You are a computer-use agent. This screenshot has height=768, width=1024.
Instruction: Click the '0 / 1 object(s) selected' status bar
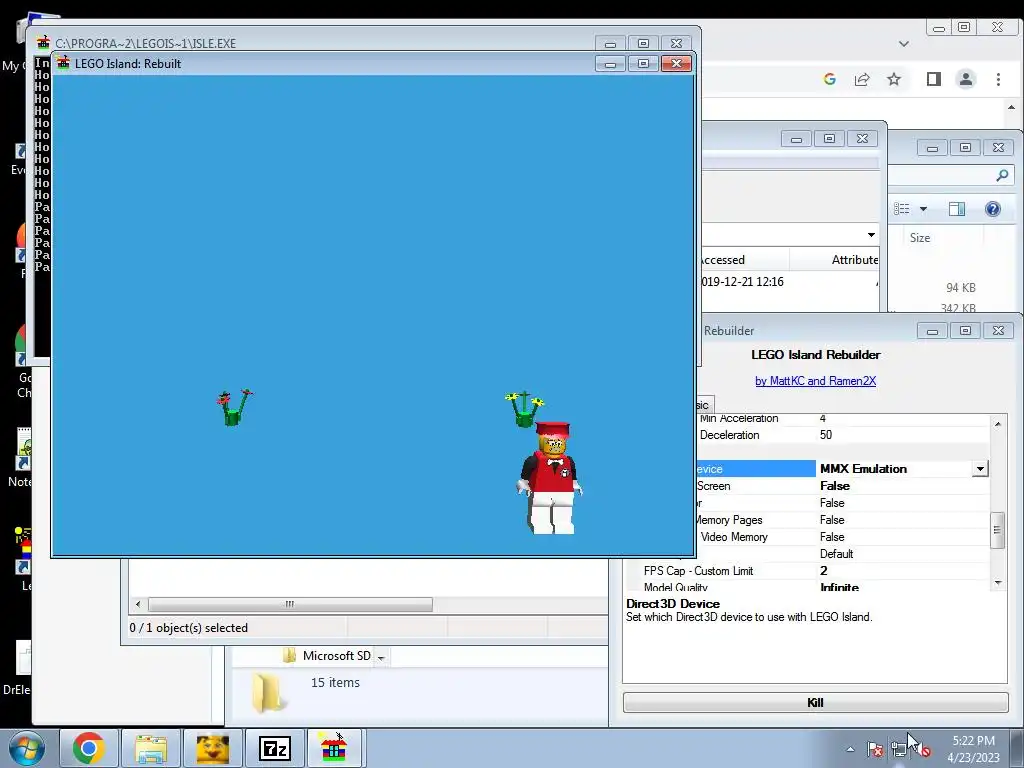point(189,628)
